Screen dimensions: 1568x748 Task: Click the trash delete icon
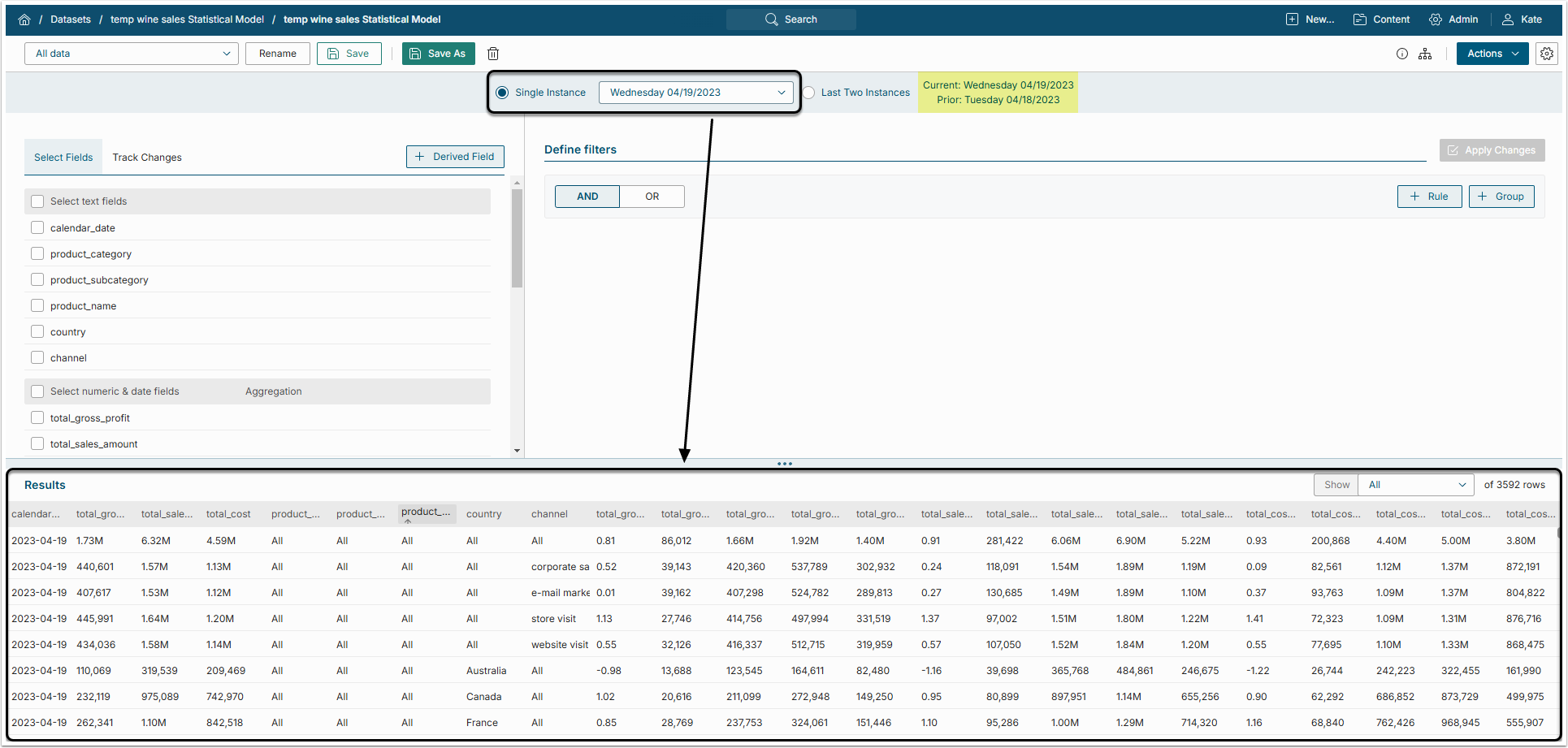tap(493, 54)
